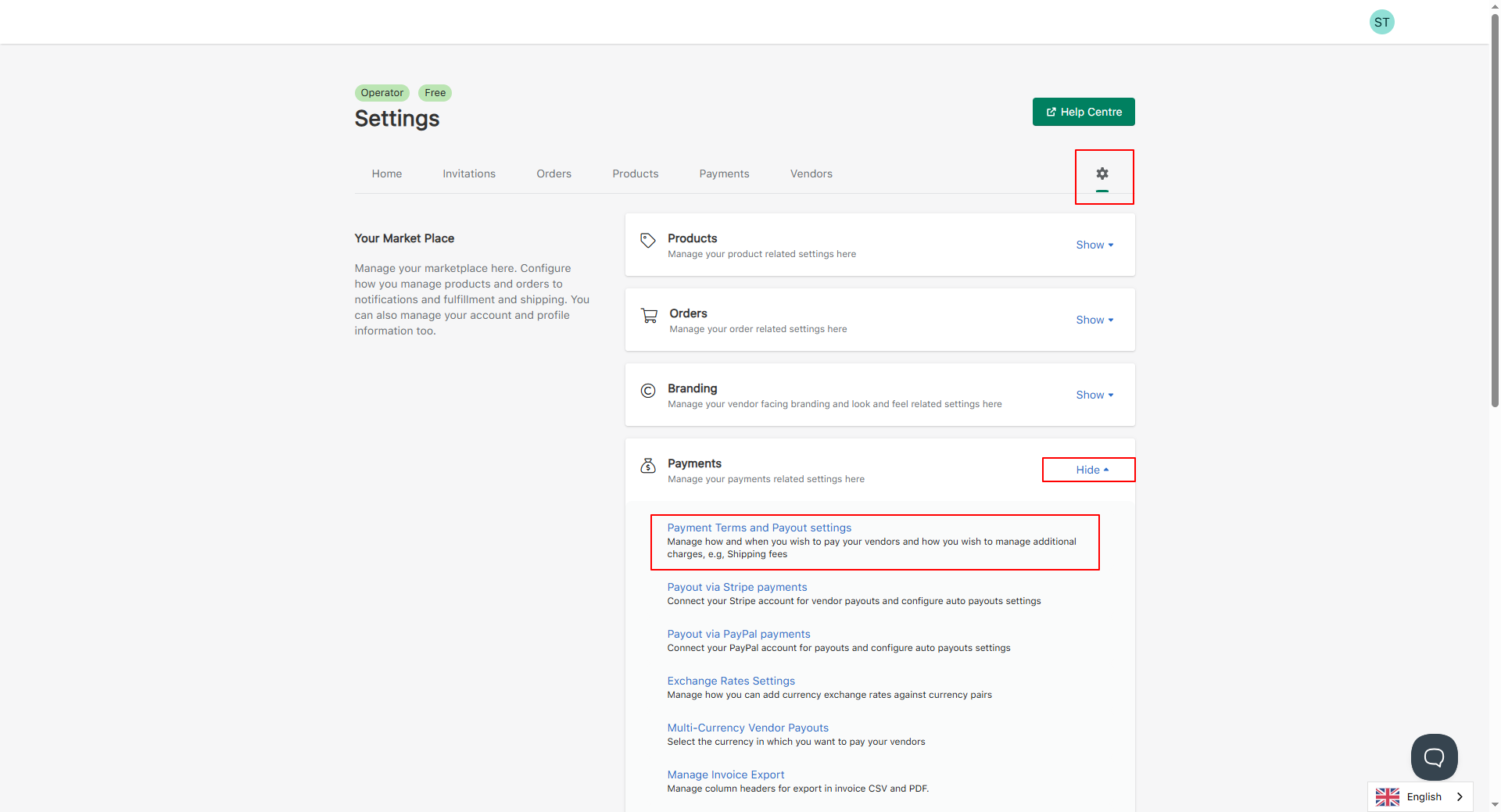Click the Products tag icon
Image resolution: width=1501 pixels, height=812 pixels.
[x=648, y=241]
